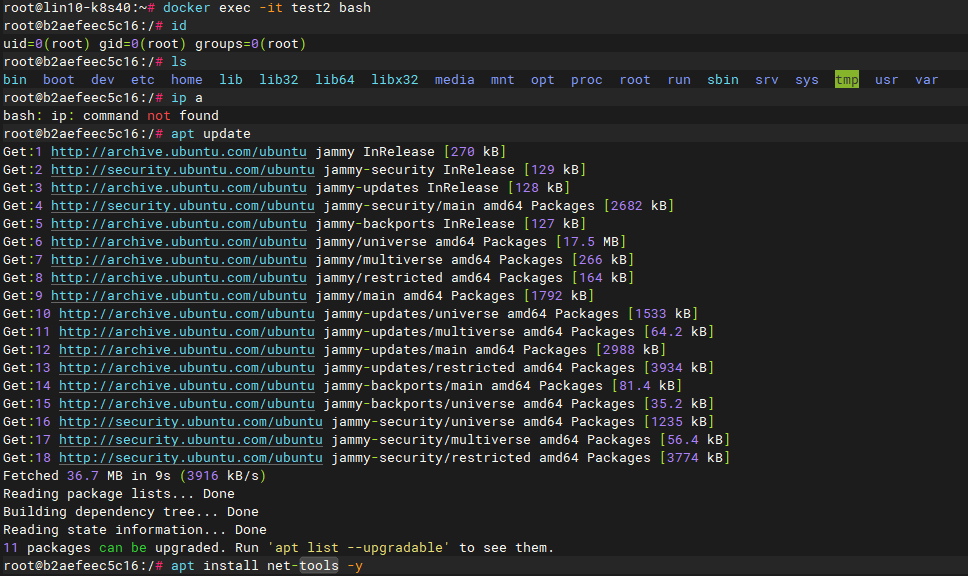This screenshot has width=968, height=576.
Task: Click the 'root' directory in ls output
Action: [635, 80]
